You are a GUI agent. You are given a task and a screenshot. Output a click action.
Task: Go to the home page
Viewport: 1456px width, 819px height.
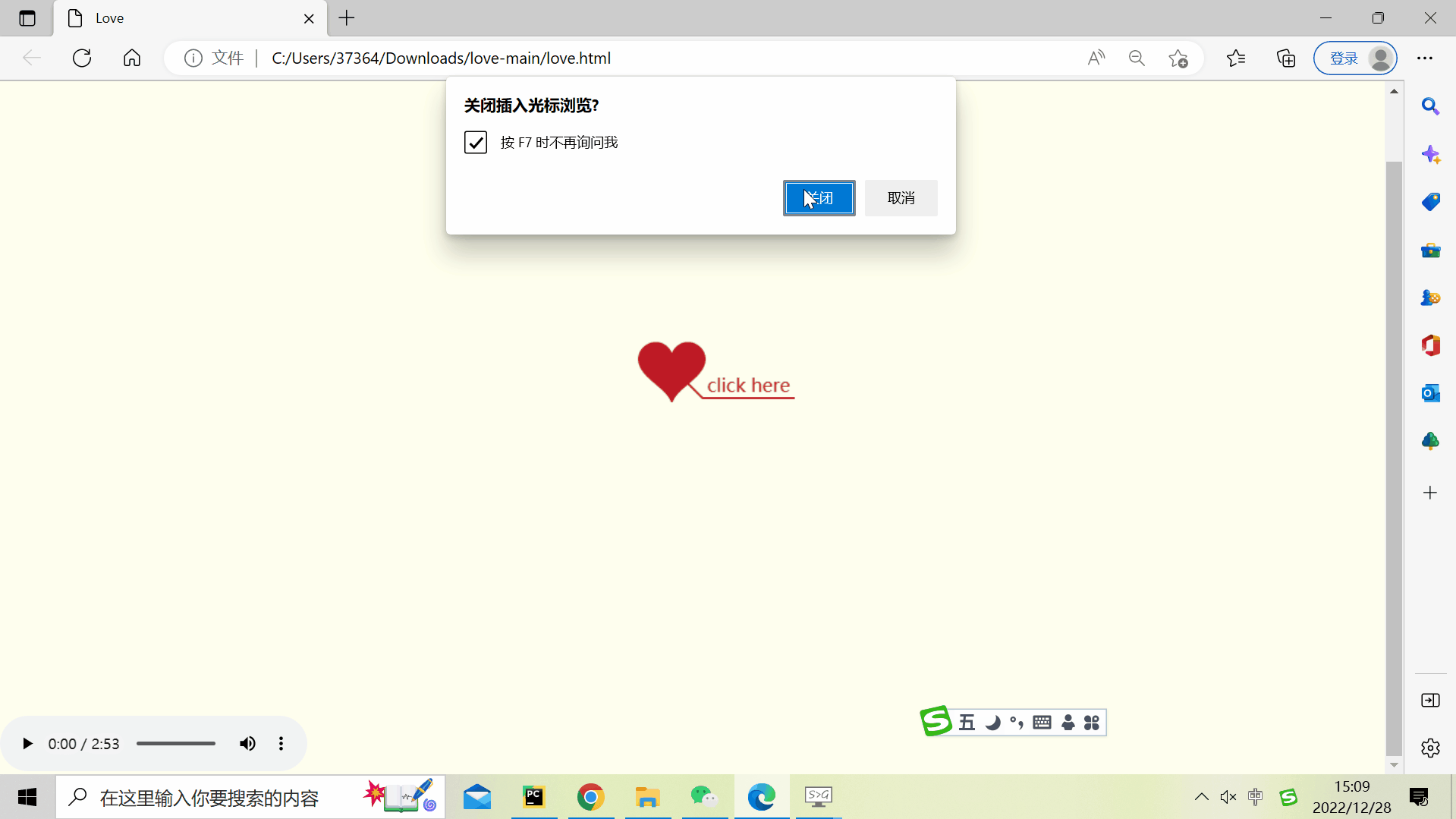[x=132, y=58]
